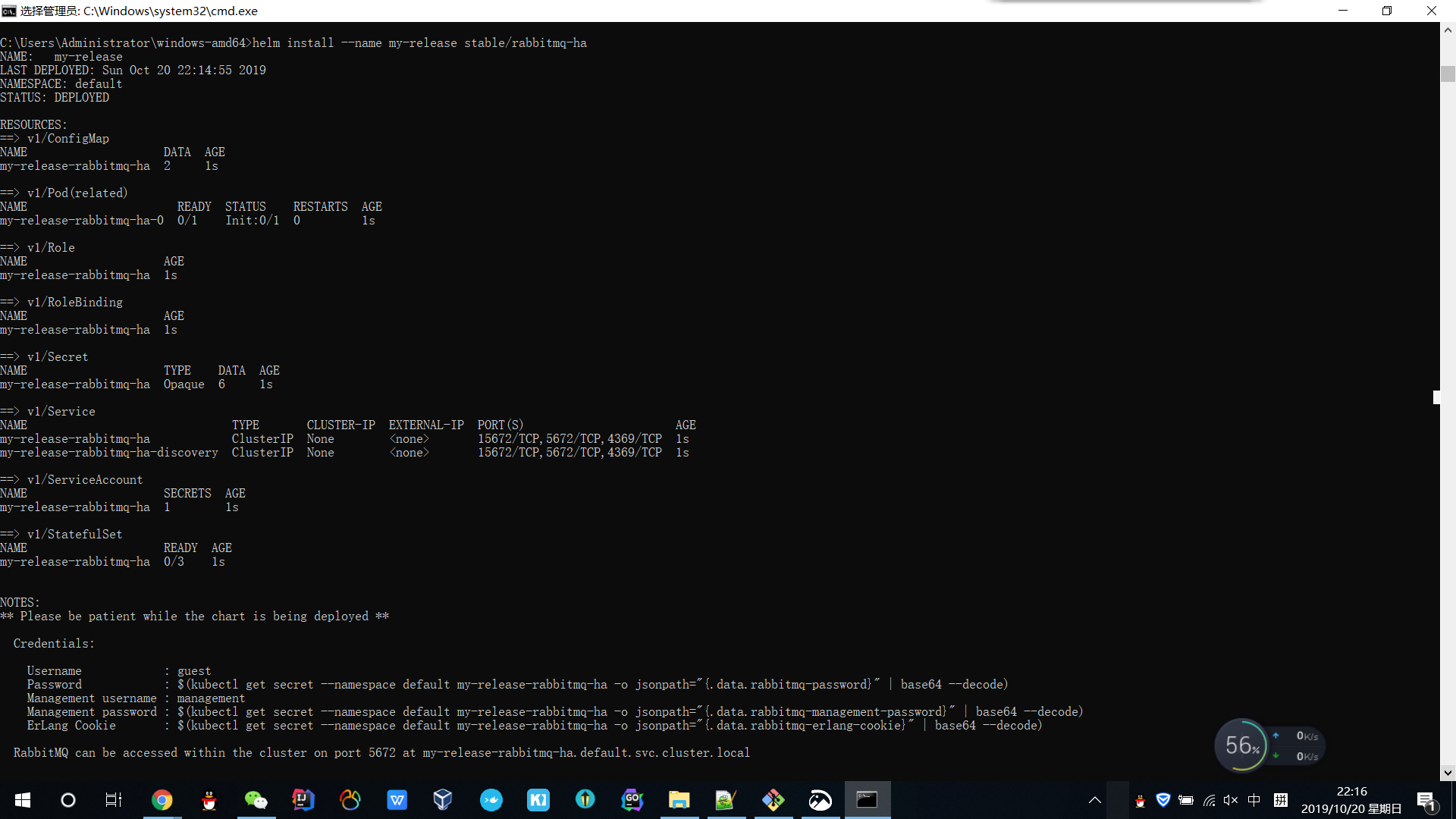This screenshot has height=819, width=1456.
Task: Open the Start menu
Action: [22, 800]
